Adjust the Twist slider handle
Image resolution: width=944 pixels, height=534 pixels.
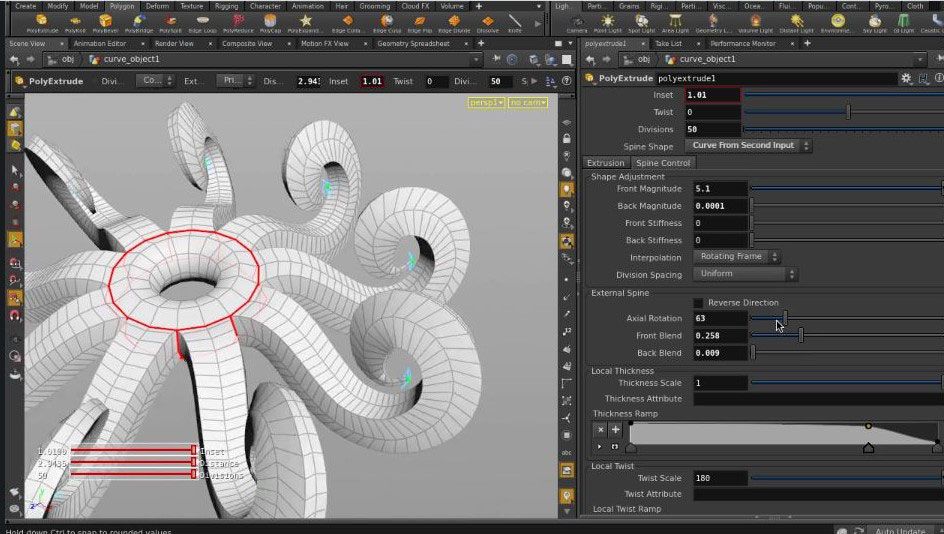(x=848, y=112)
